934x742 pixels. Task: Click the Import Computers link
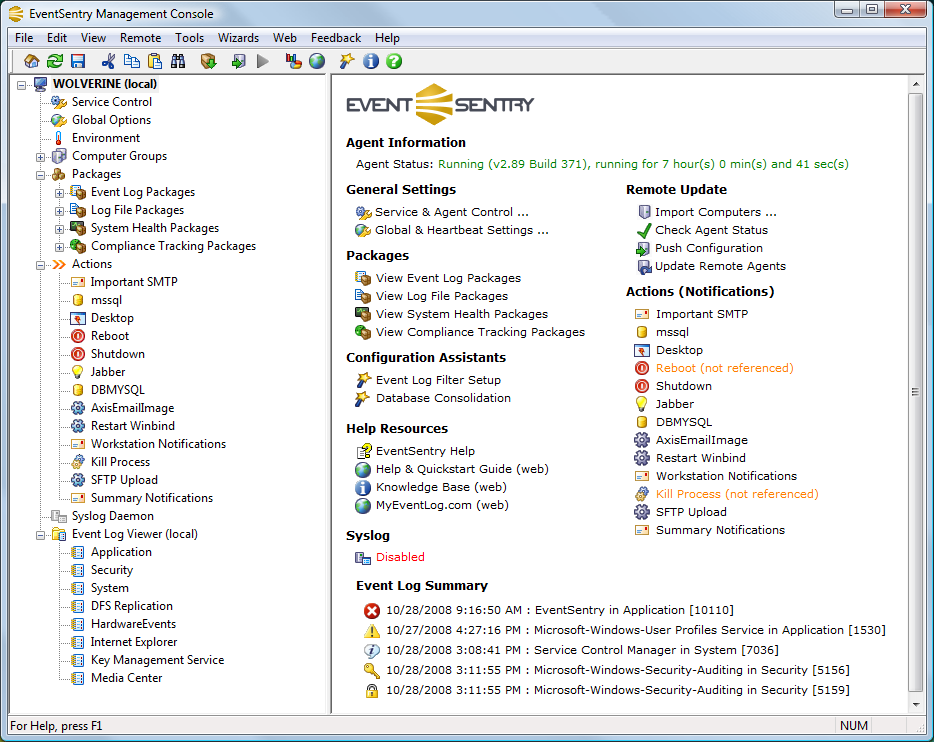pos(716,213)
